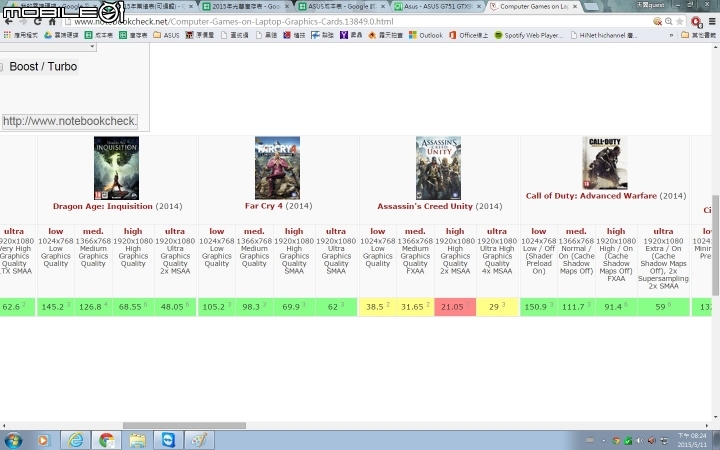Click the 91.4 Call of Duty high cell
Viewport: 720px width, 450px height.
tap(616, 307)
